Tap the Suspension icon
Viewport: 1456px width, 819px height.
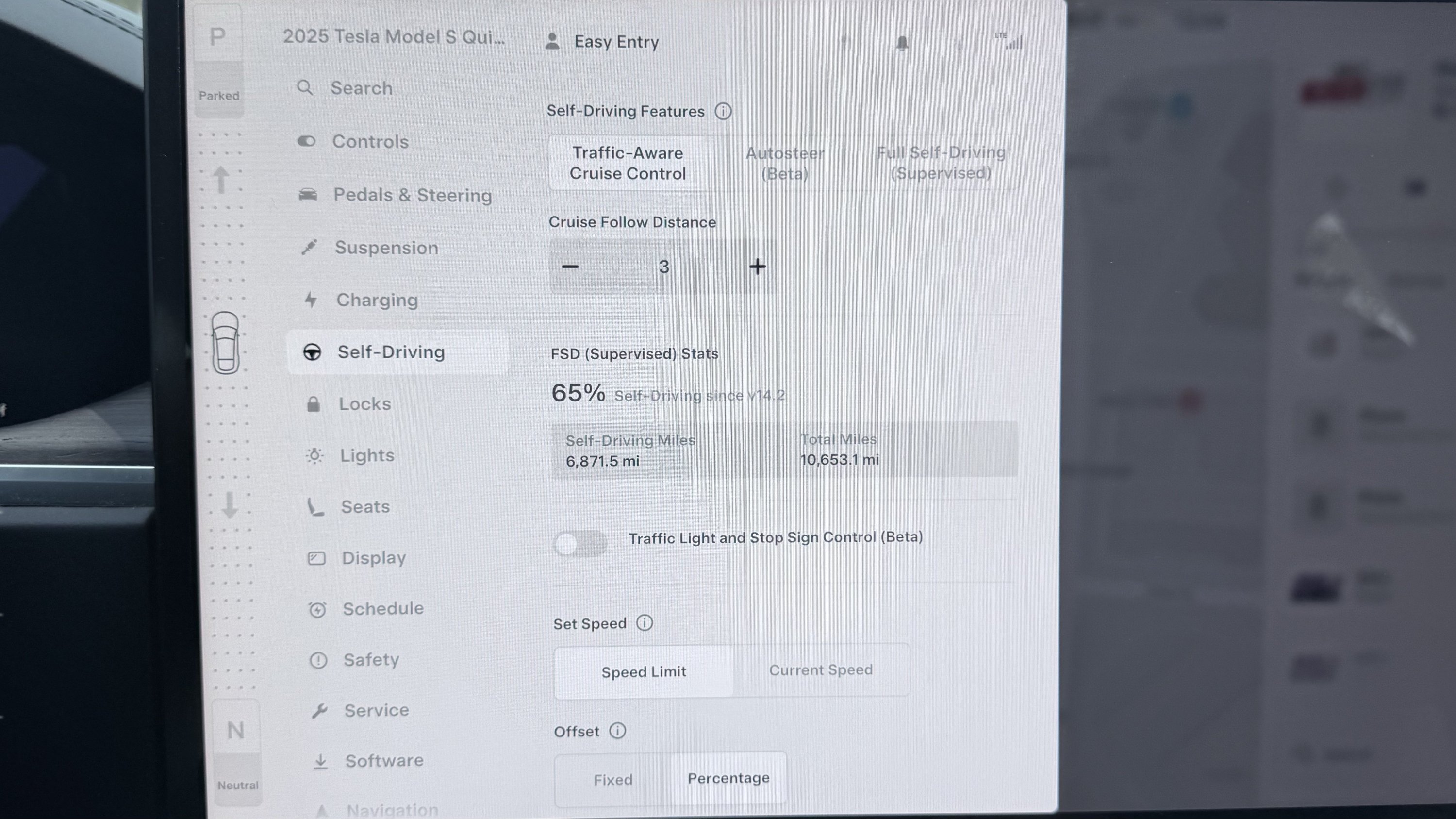[309, 247]
